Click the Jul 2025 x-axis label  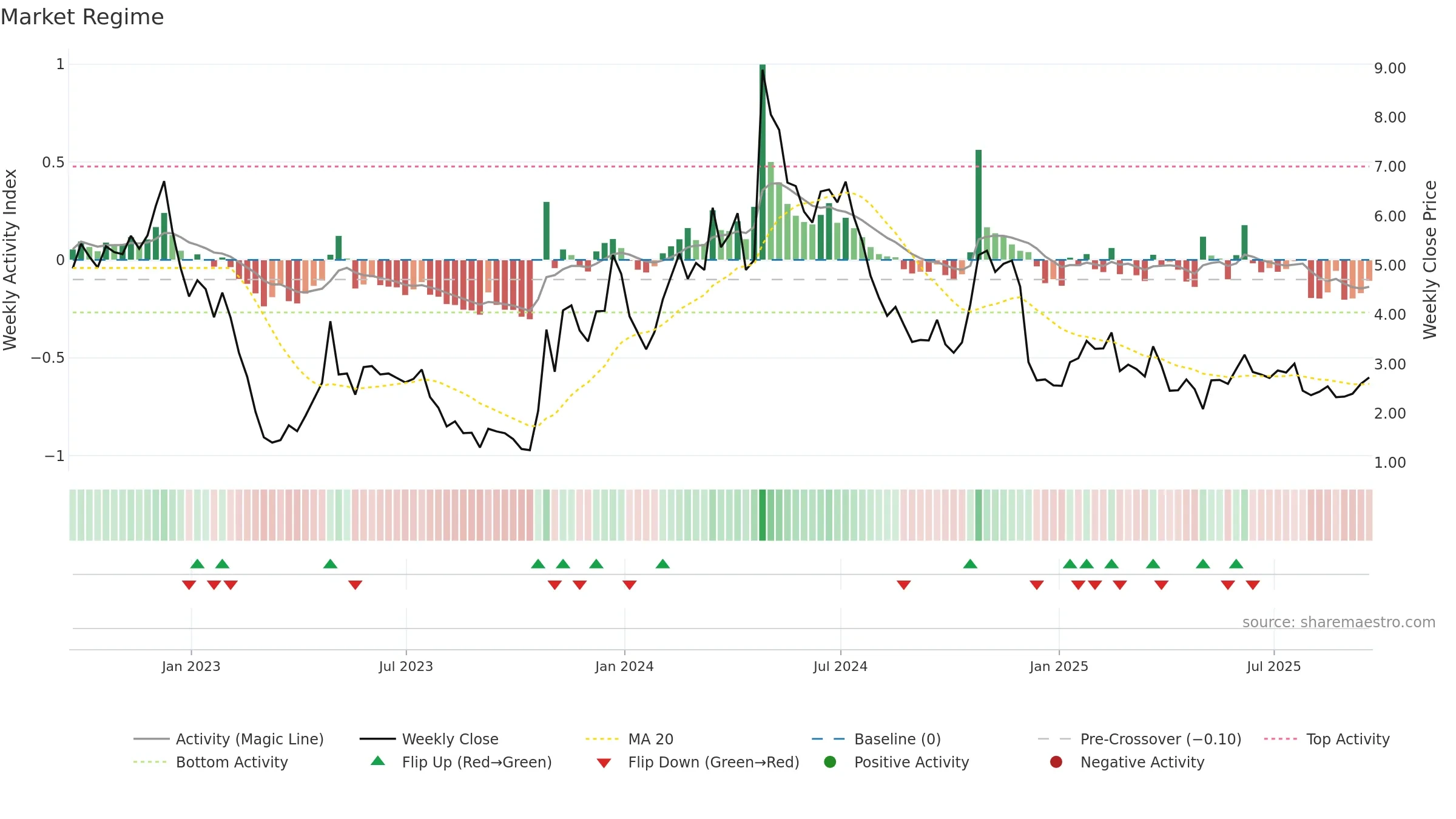pos(1274,666)
